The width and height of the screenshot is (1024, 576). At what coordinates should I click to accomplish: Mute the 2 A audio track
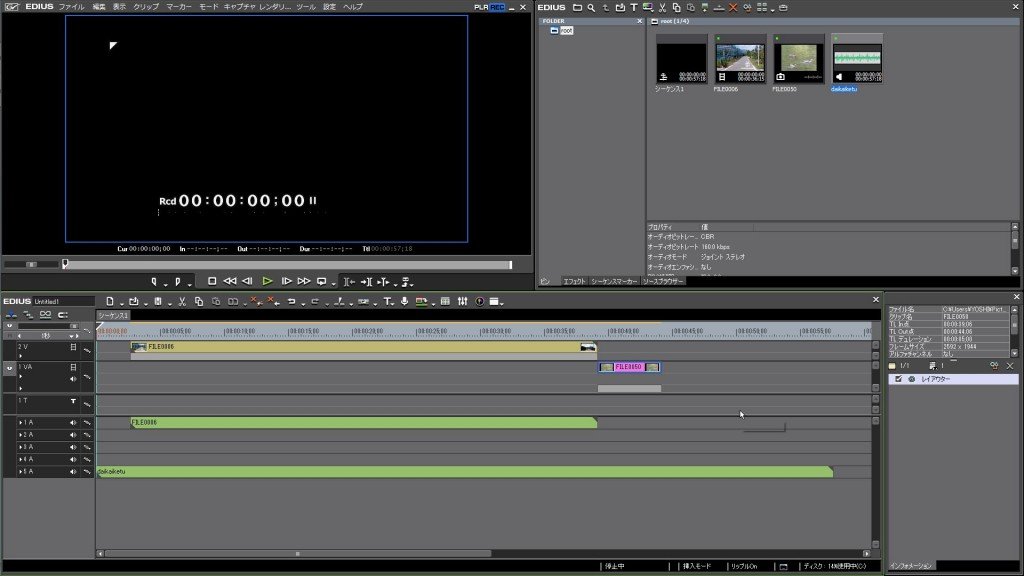click(73, 435)
